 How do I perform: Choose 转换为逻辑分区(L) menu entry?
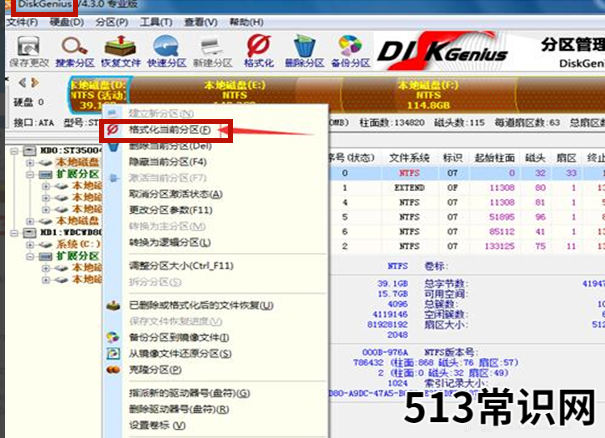pos(170,243)
